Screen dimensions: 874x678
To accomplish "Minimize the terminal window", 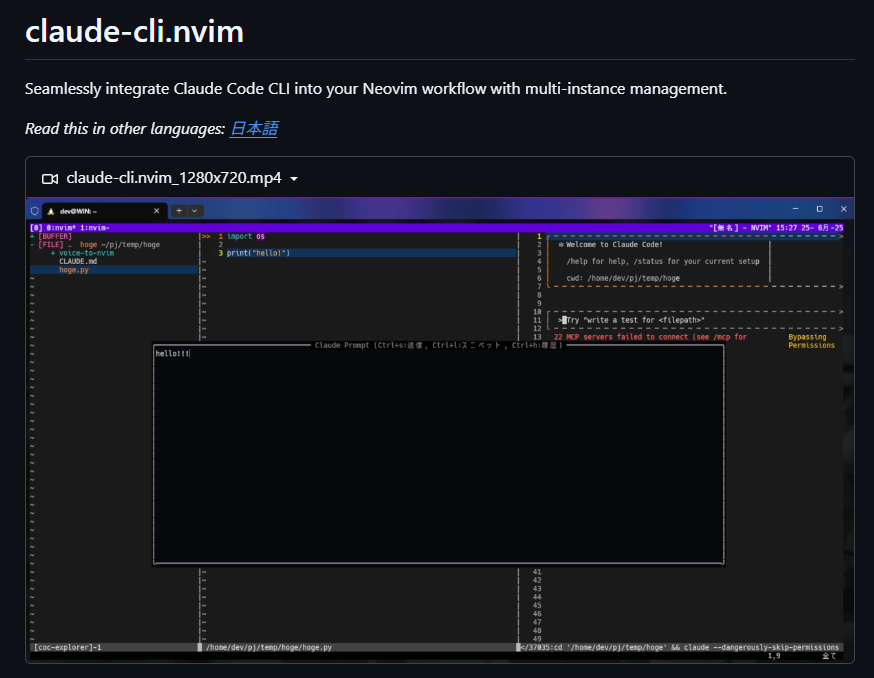I will point(795,209).
